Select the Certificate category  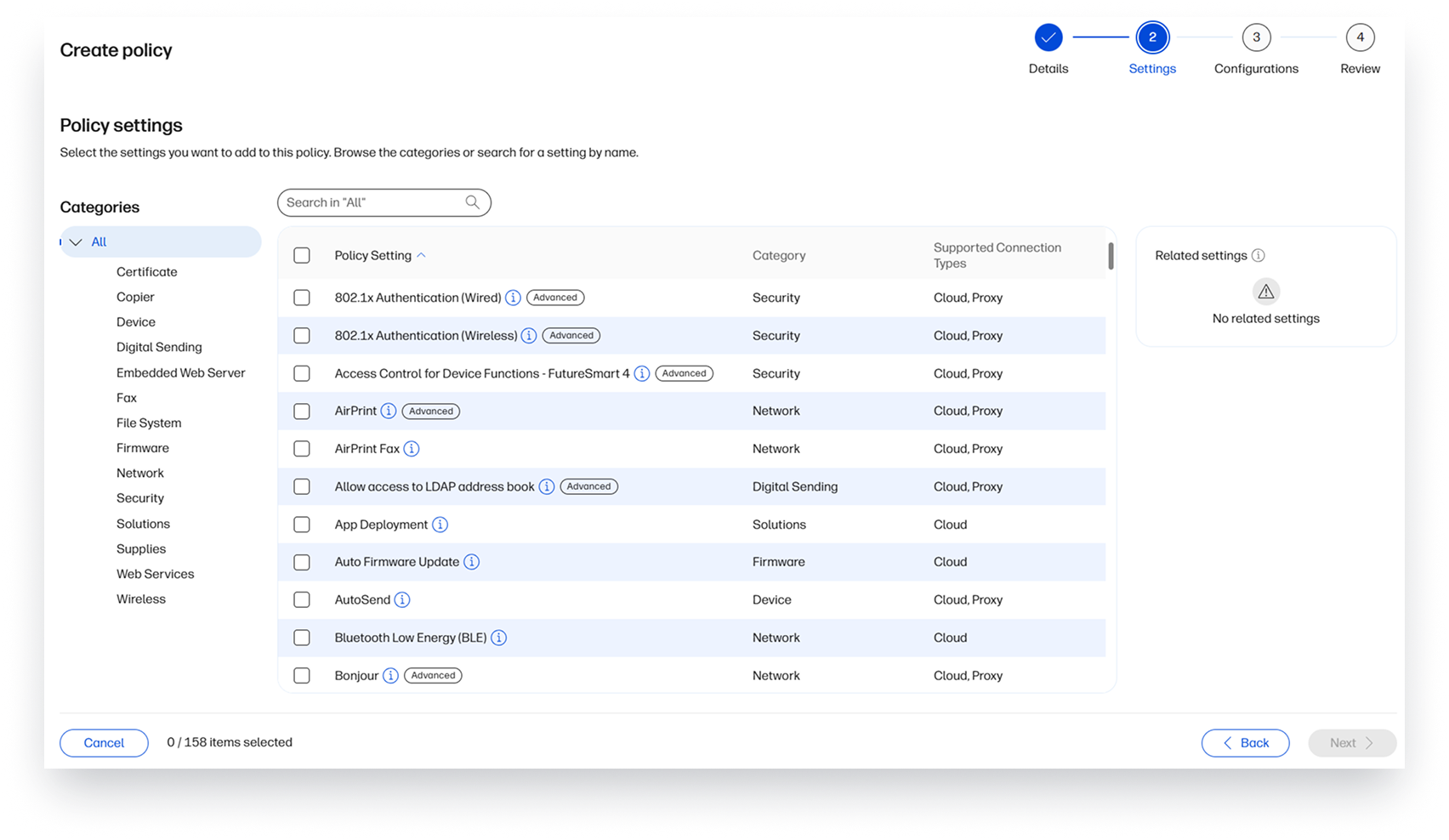pyautogui.click(x=147, y=272)
